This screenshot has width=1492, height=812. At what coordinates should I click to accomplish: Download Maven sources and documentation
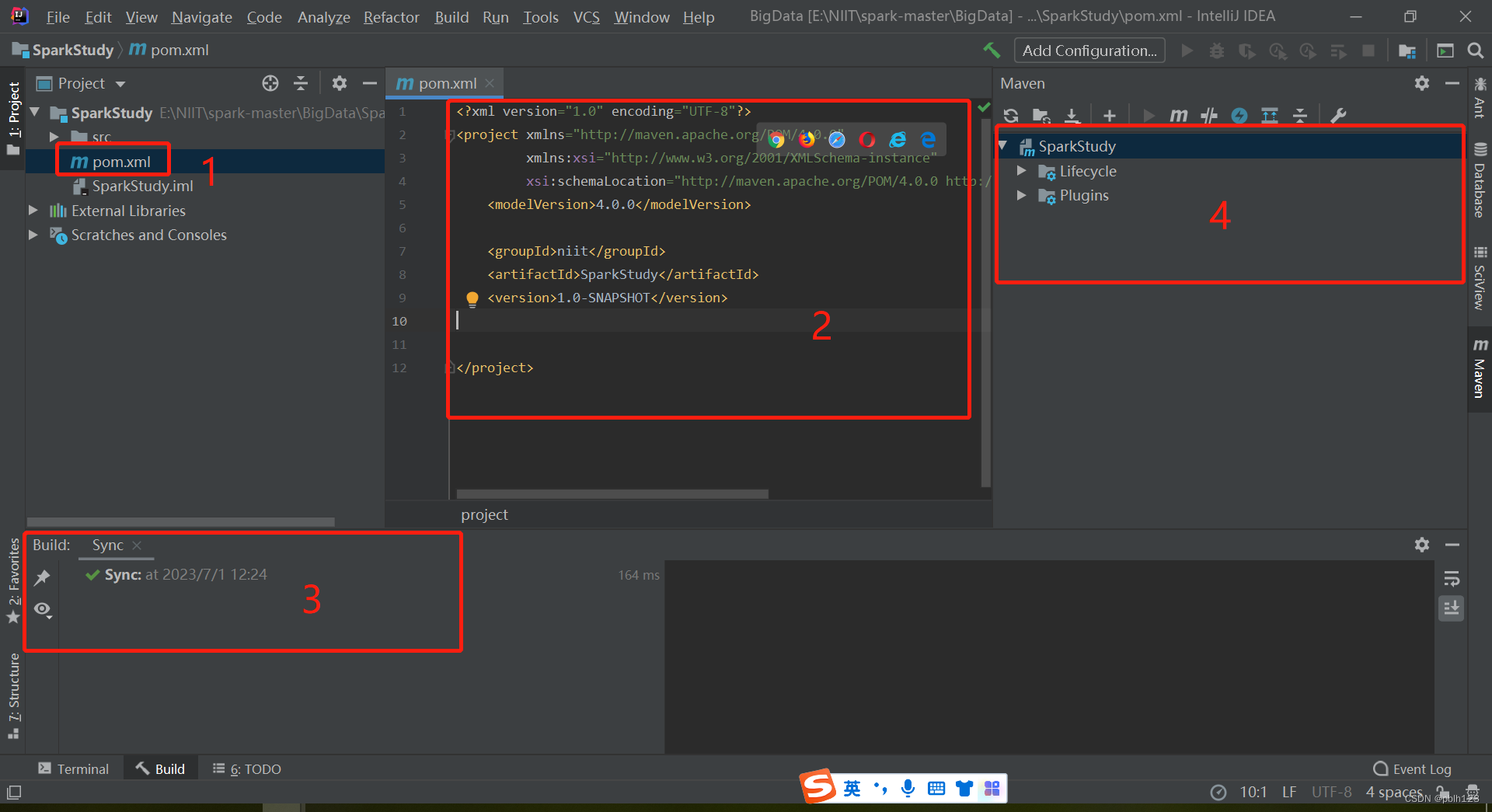1072,116
